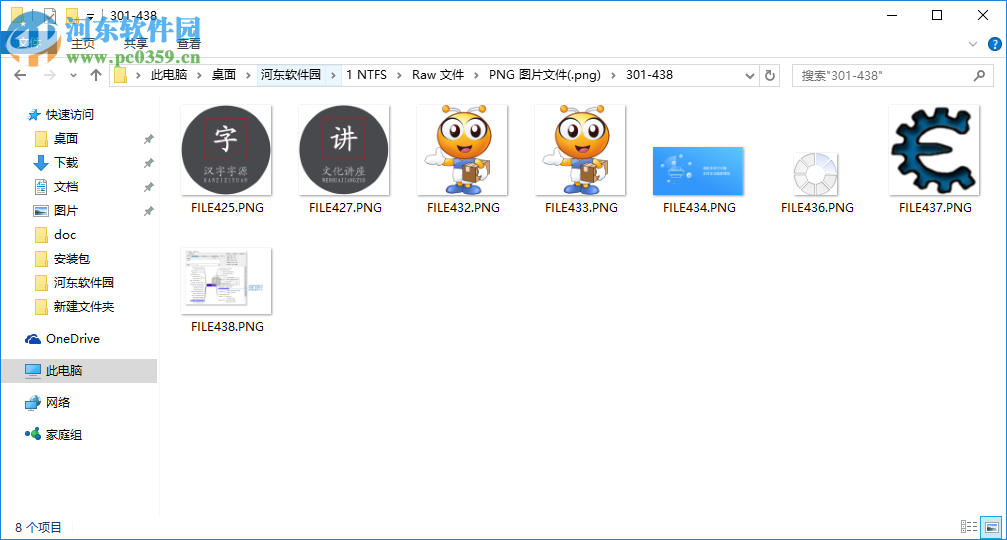This screenshot has width=1007, height=540.
Task: Select 1 NTFS in the address path
Action: pos(367,75)
